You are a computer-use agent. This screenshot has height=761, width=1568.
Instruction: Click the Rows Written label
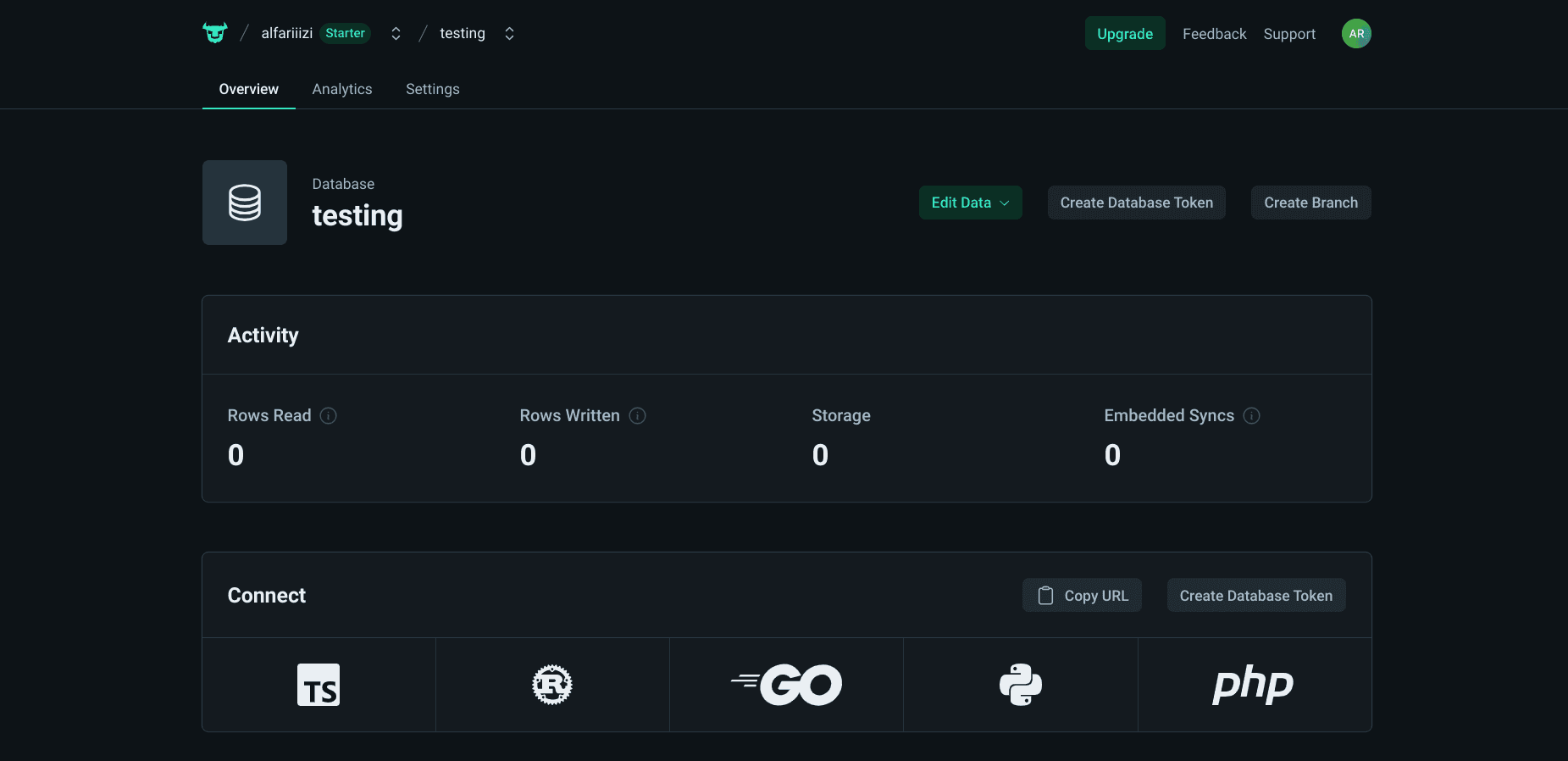coord(570,415)
